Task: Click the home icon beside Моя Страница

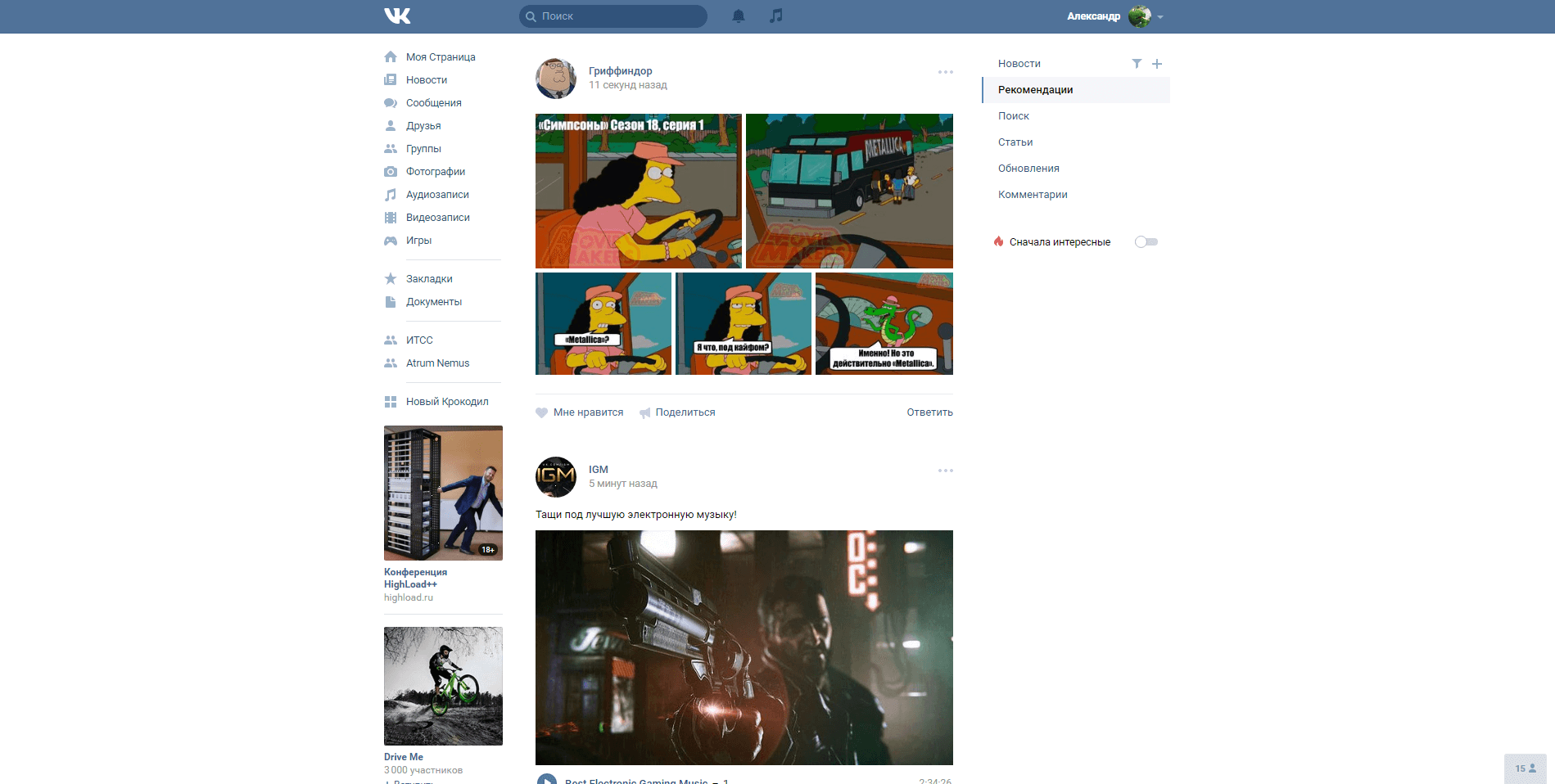Action: (x=391, y=57)
